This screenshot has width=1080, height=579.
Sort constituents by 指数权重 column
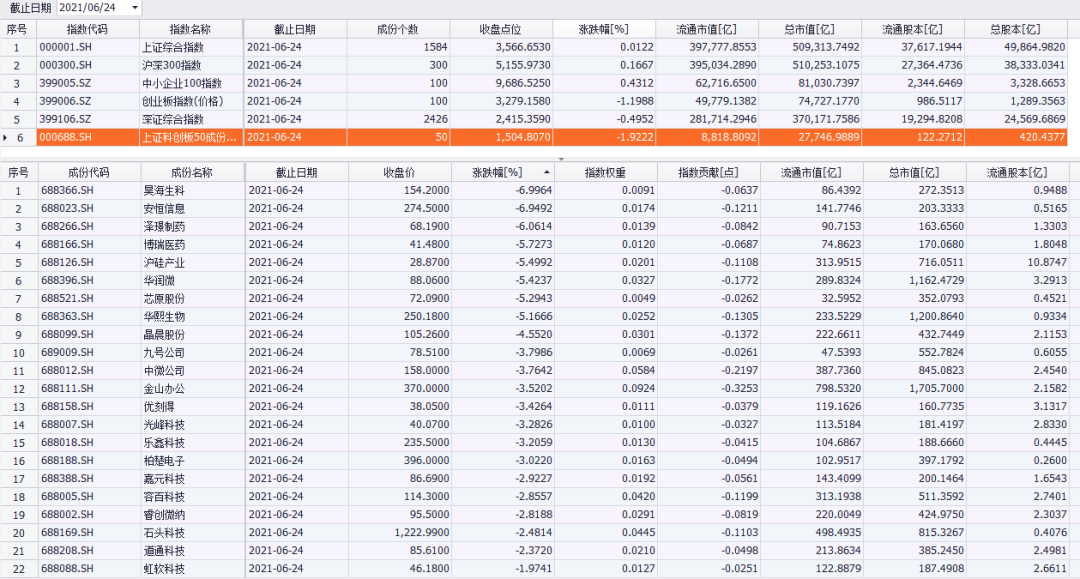click(605, 172)
